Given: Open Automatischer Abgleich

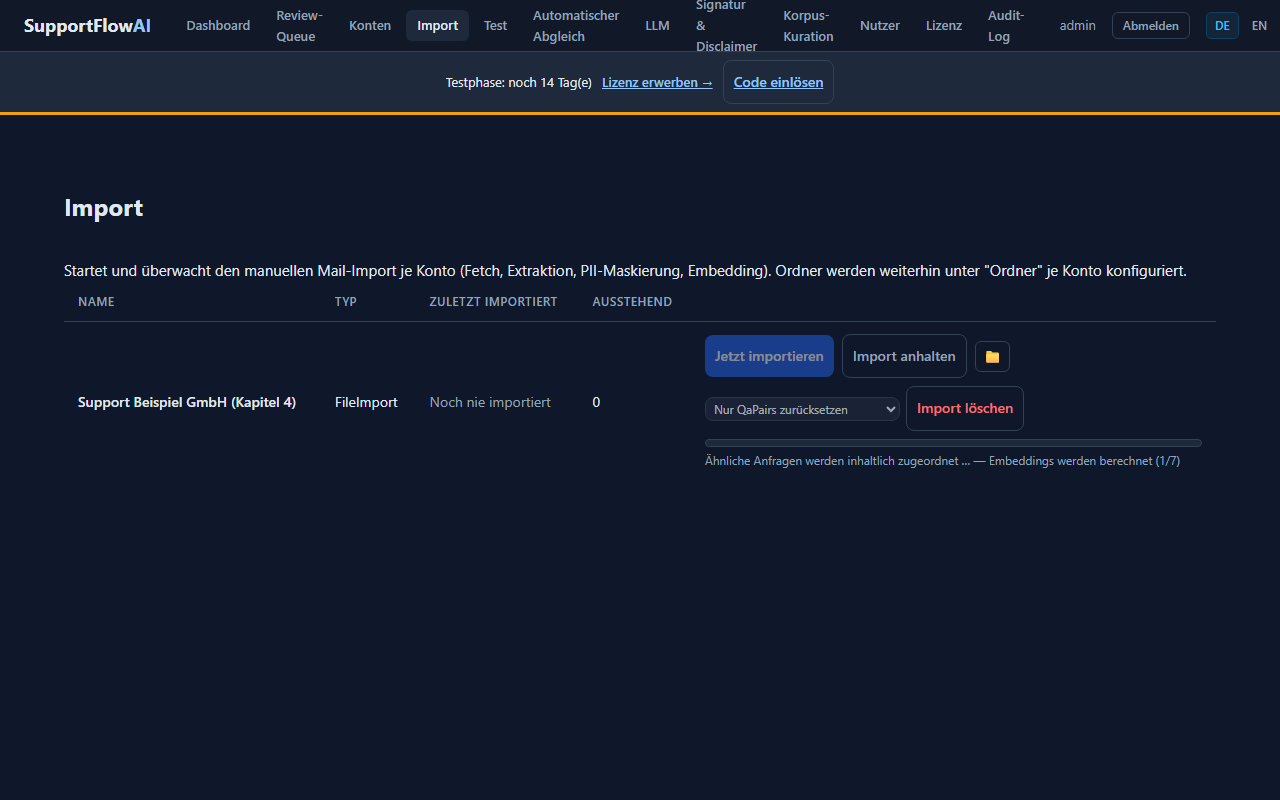Looking at the screenshot, I should click(576, 25).
